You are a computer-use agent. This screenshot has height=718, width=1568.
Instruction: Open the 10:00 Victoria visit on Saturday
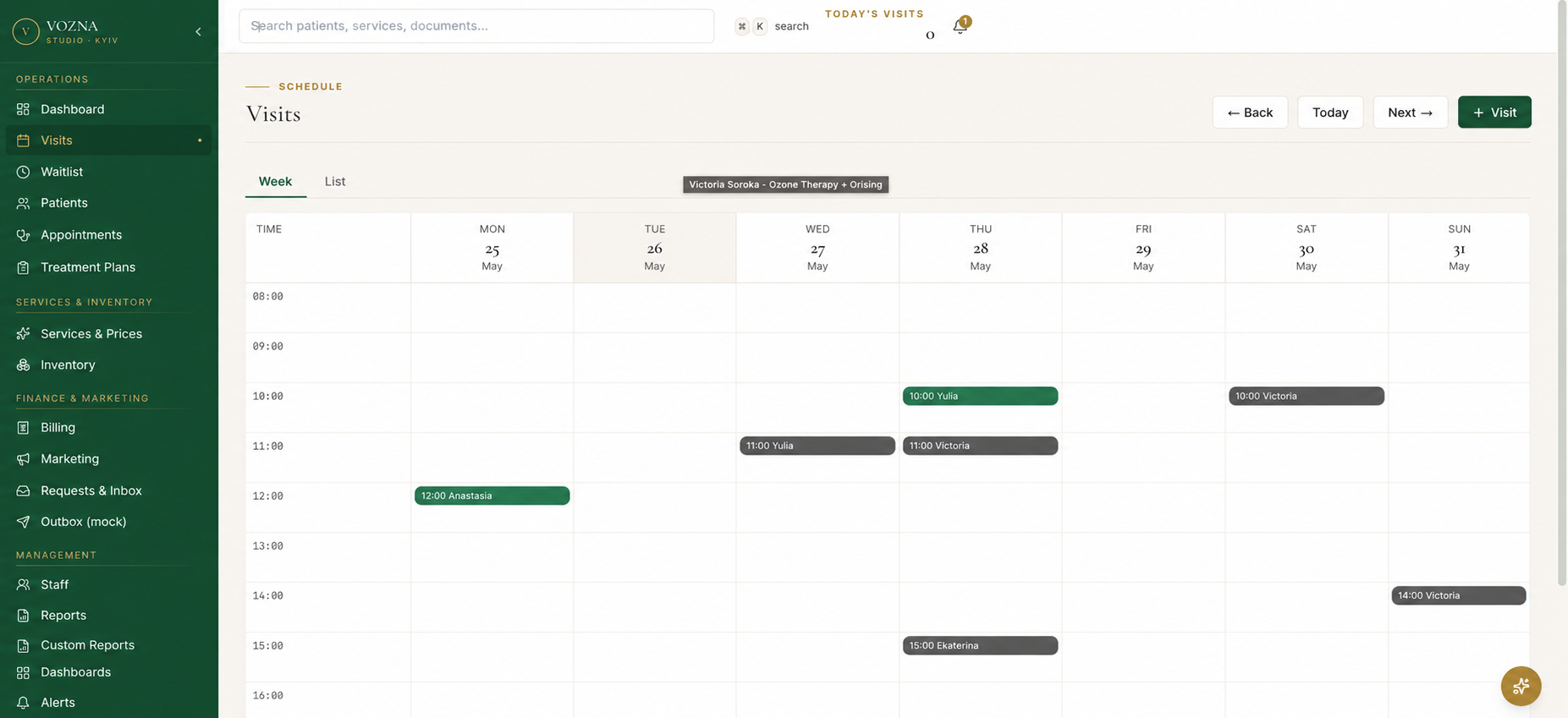pyautogui.click(x=1307, y=396)
